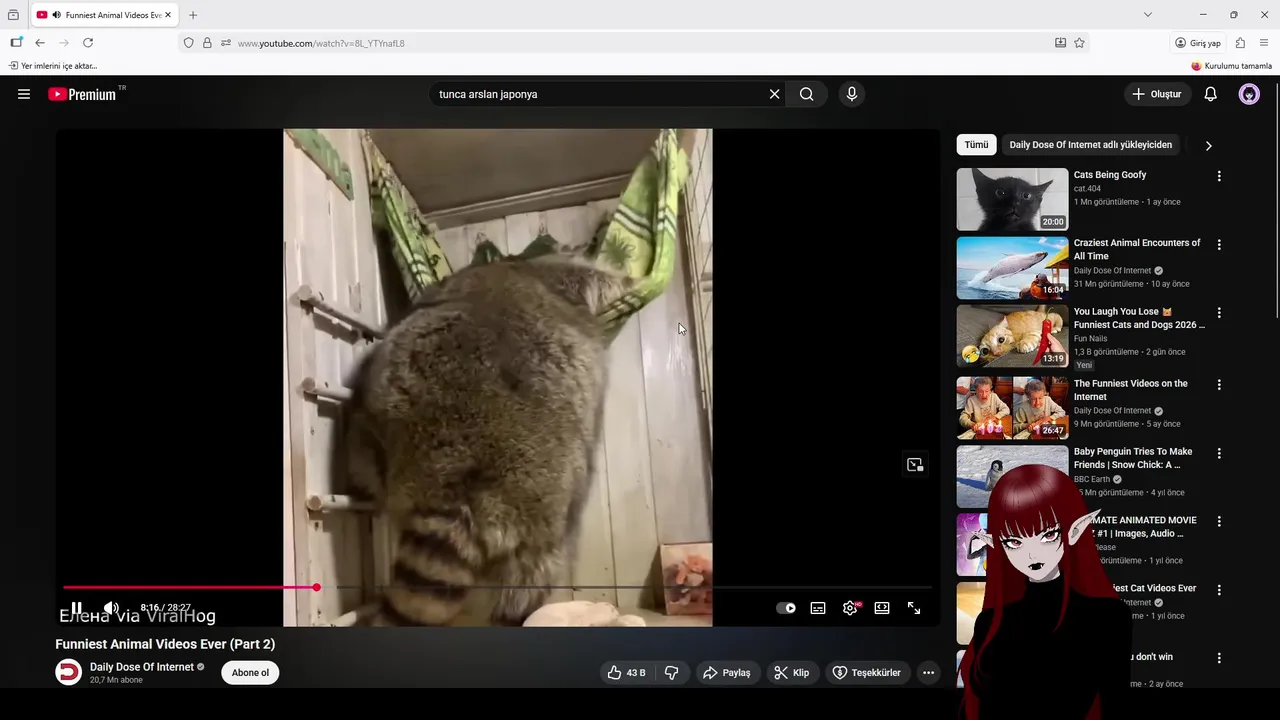This screenshot has height=720, width=1280.
Task: Open options menu for Cat Videos Ever
Action: point(1219,590)
